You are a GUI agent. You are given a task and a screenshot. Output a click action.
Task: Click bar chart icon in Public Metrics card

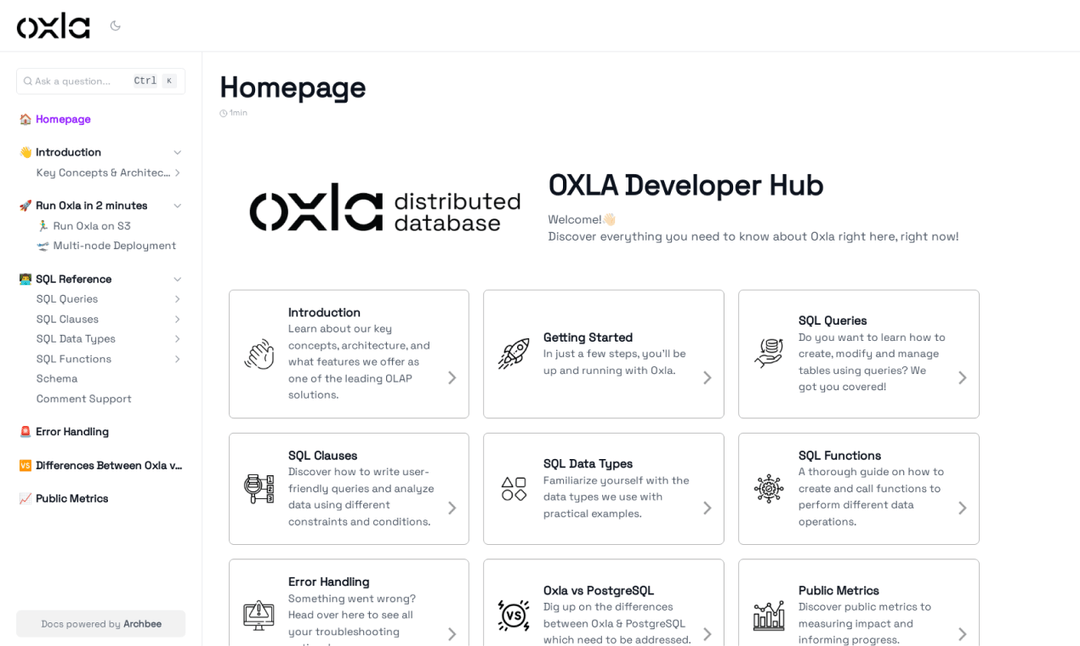(x=769, y=615)
